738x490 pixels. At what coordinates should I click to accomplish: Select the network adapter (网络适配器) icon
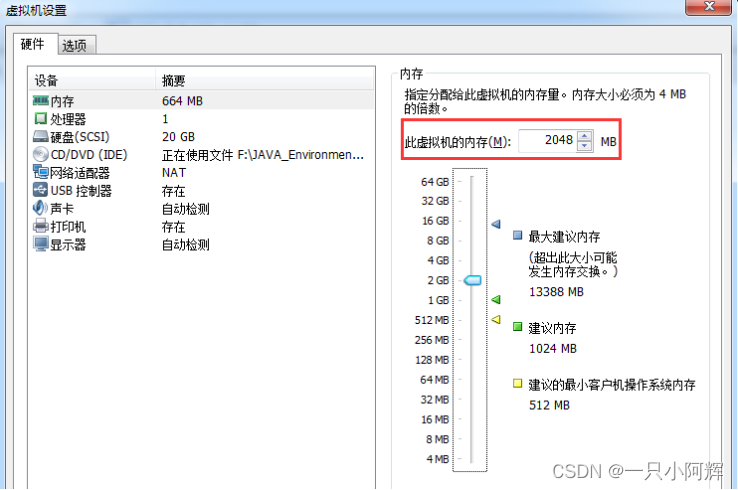click(41, 172)
